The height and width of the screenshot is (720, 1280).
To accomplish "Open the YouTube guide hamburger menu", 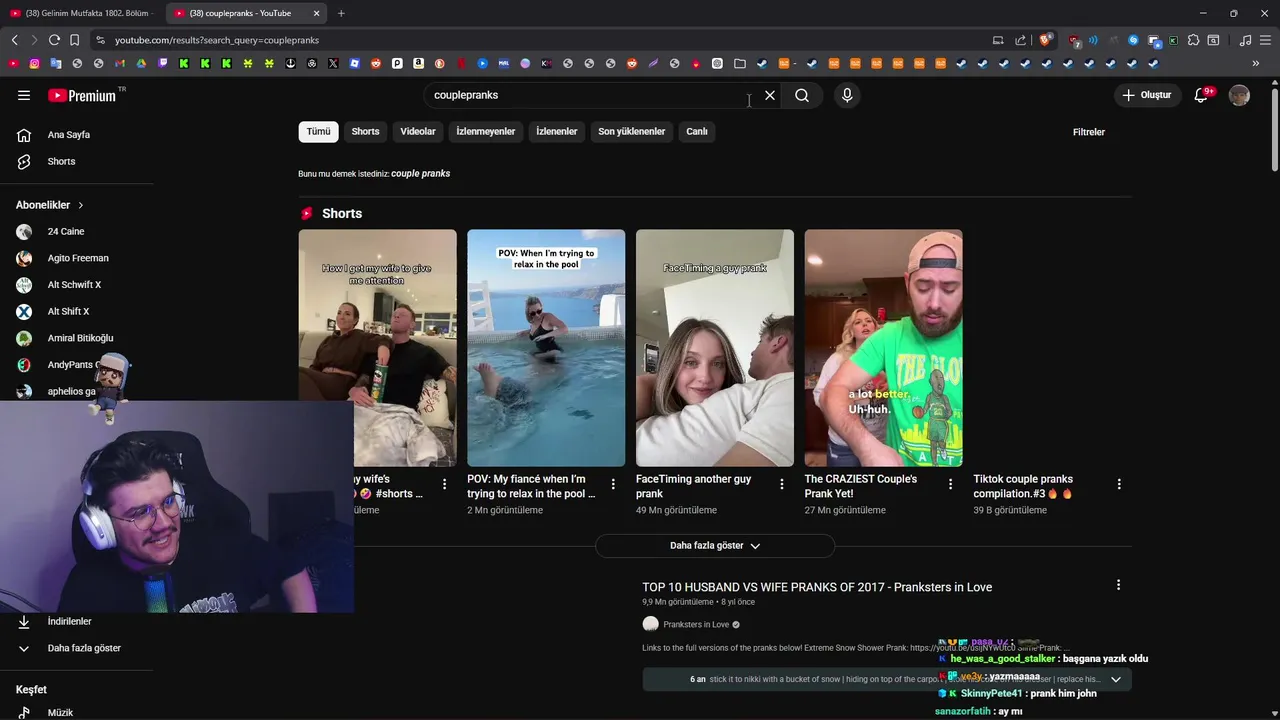I will (x=24, y=95).
